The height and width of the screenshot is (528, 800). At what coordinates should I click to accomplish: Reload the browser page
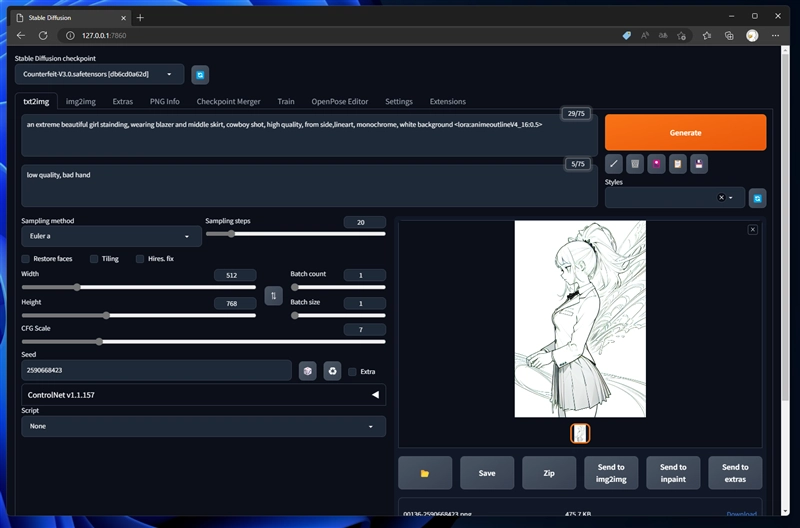(x=43, y=35)
